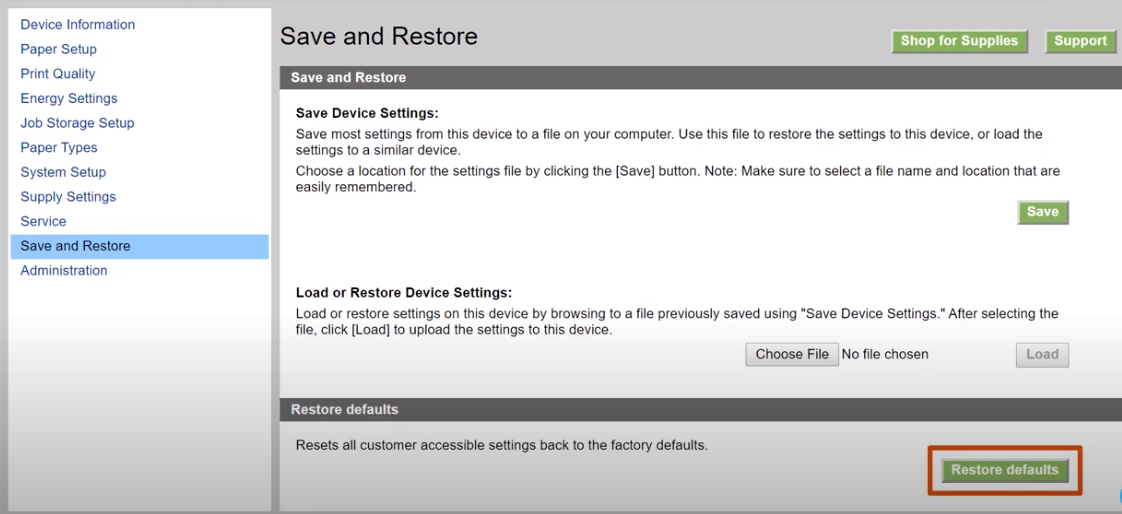Open Supply Settings page
Screen dimensions: 1122x514
click(68, 196)
